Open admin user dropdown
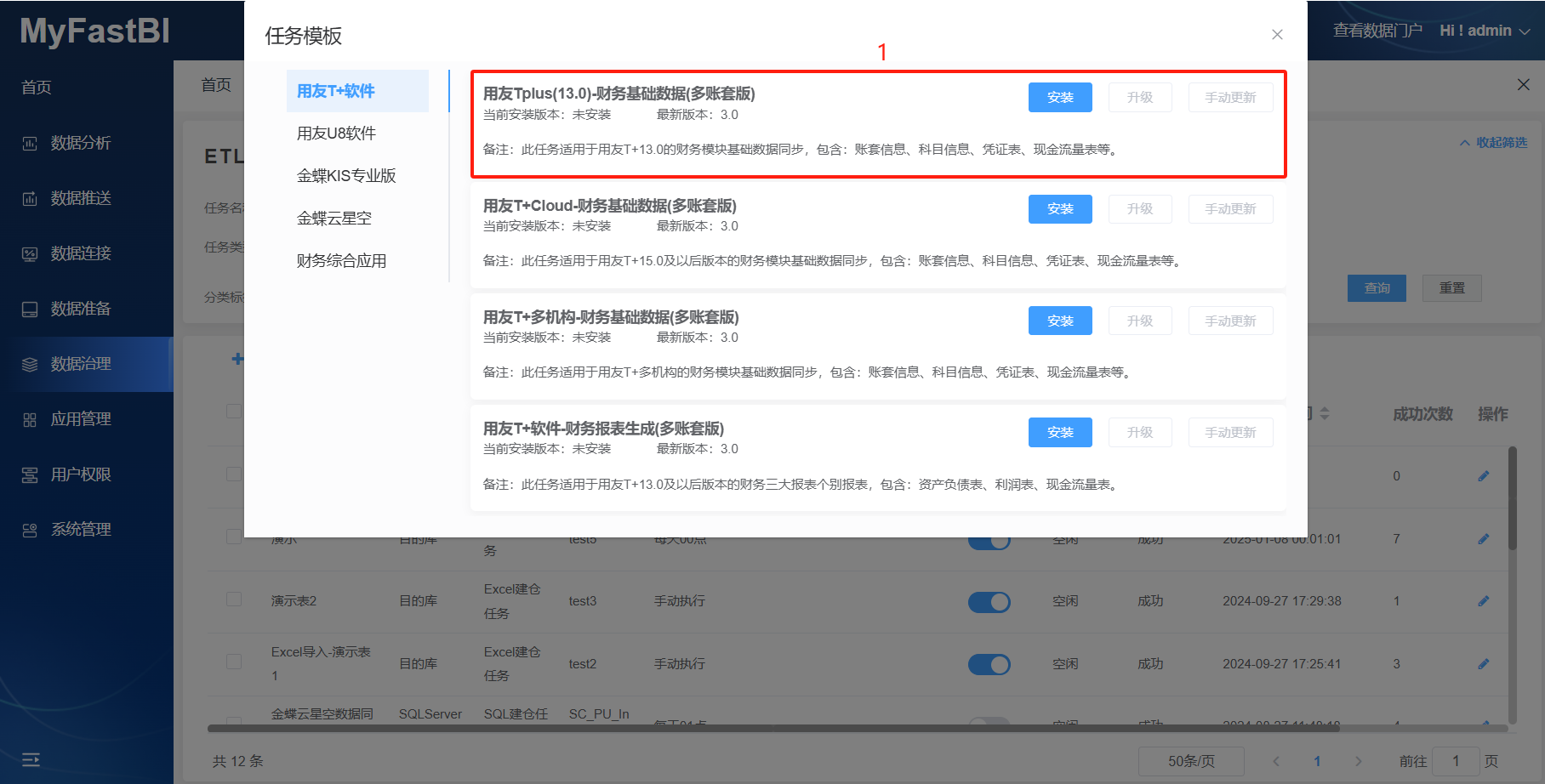This screenshot has height=784, width=1545. [x=1485, y=31]
